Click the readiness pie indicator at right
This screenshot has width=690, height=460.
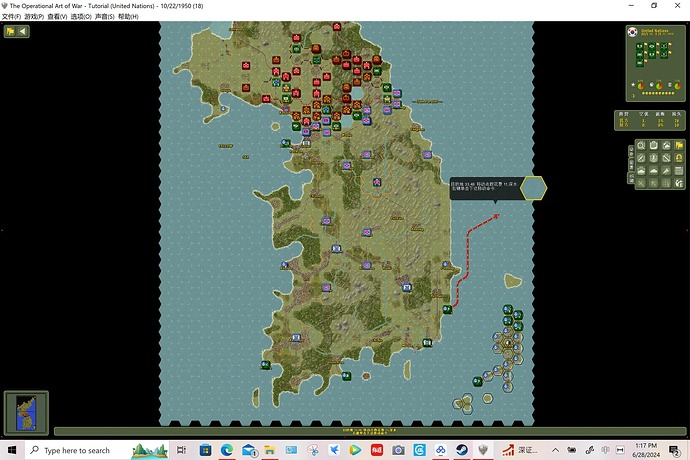677,85
